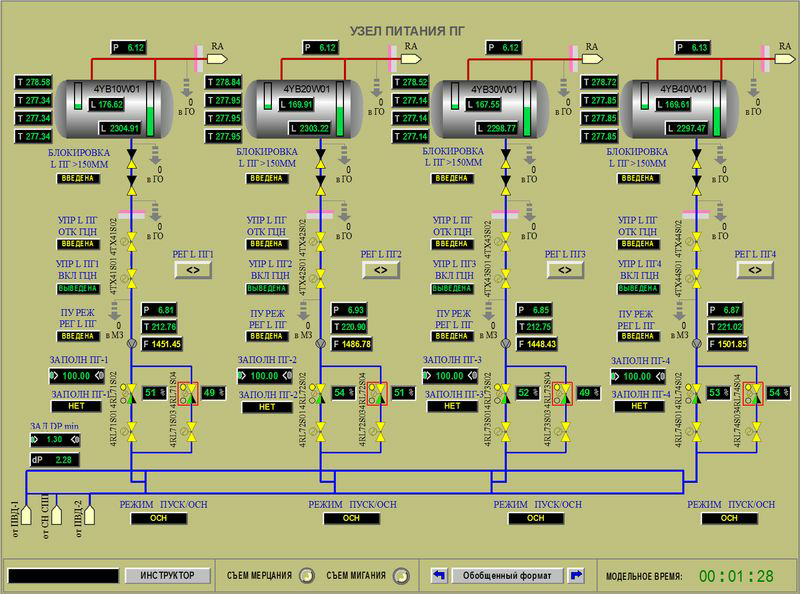The height and width of the screenshot is (594, 800).
Task: Toggle УПР L ПГ3 ВКЛ ПЦН ВЫВЕДЕНА status
Action: click(453, 289)
